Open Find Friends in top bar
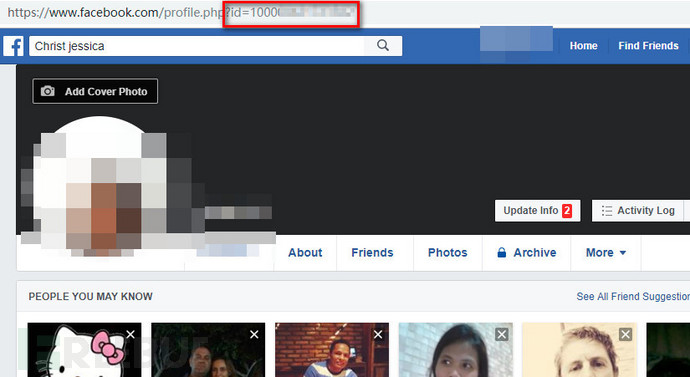The image size is (690, 377). pos(648,46)
